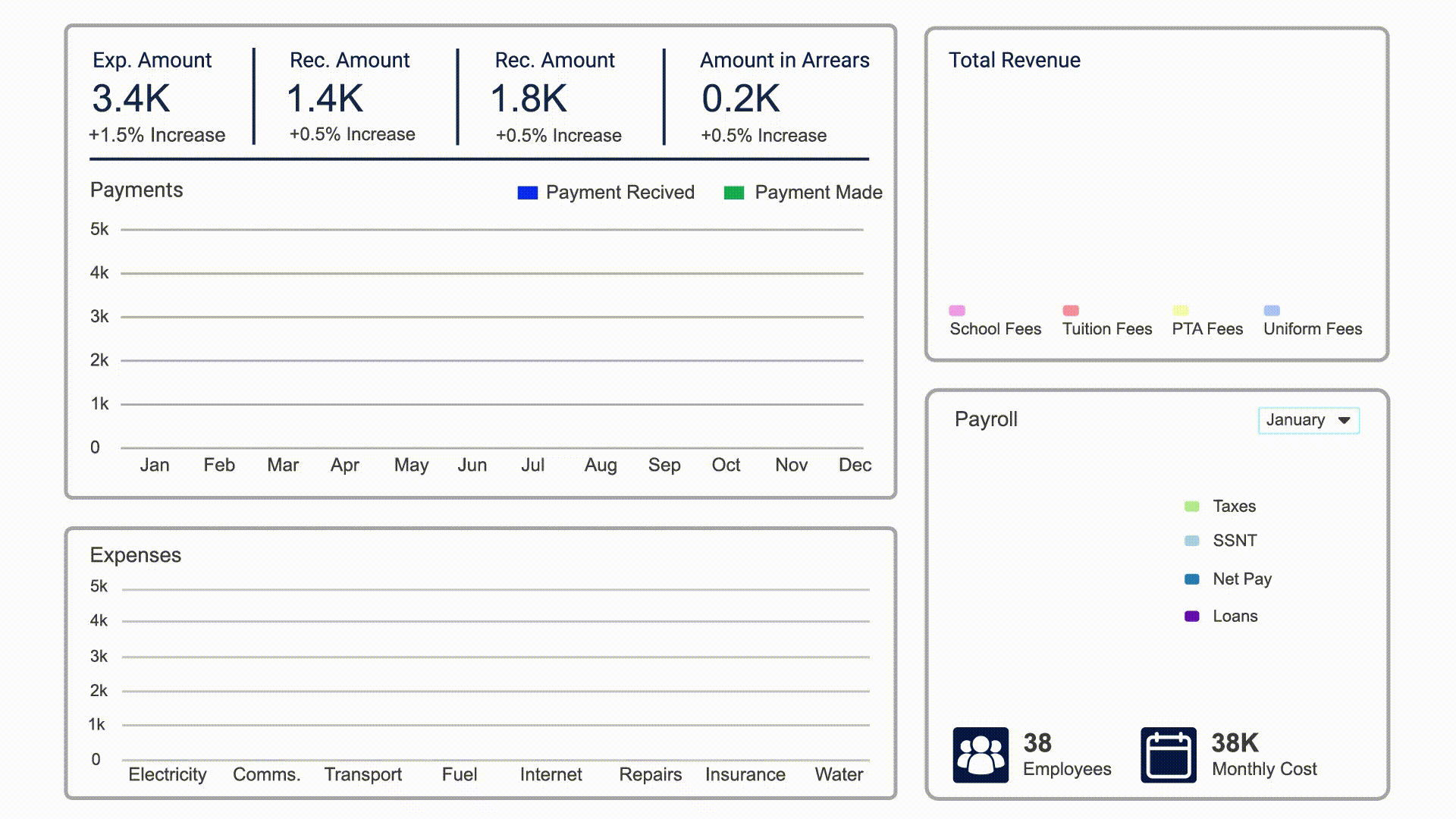Click the Taxes green legend swatch
Viewport: 1456px width, 819px height.
point(1192,507)
